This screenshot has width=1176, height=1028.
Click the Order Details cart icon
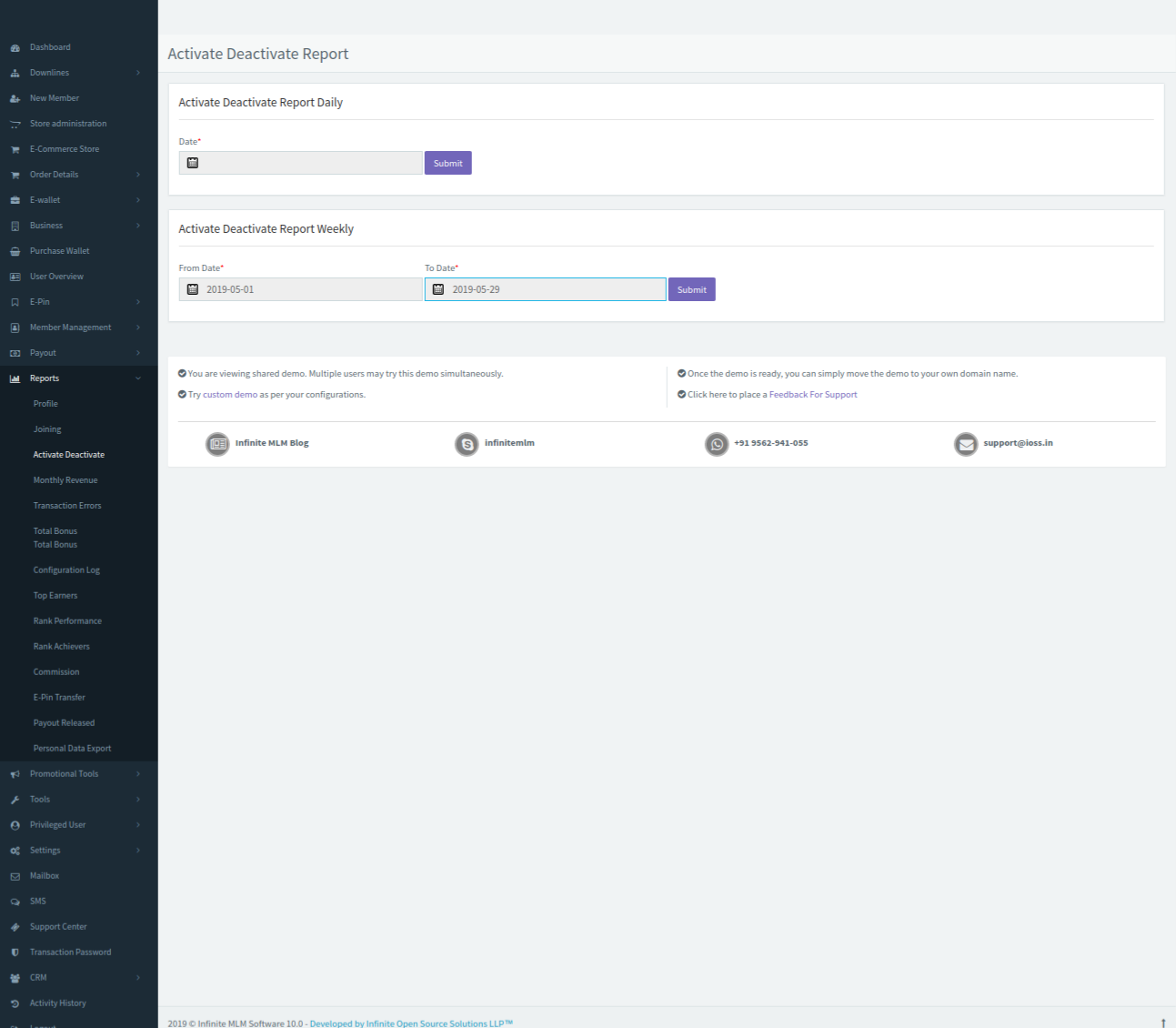tap(15, 175)
